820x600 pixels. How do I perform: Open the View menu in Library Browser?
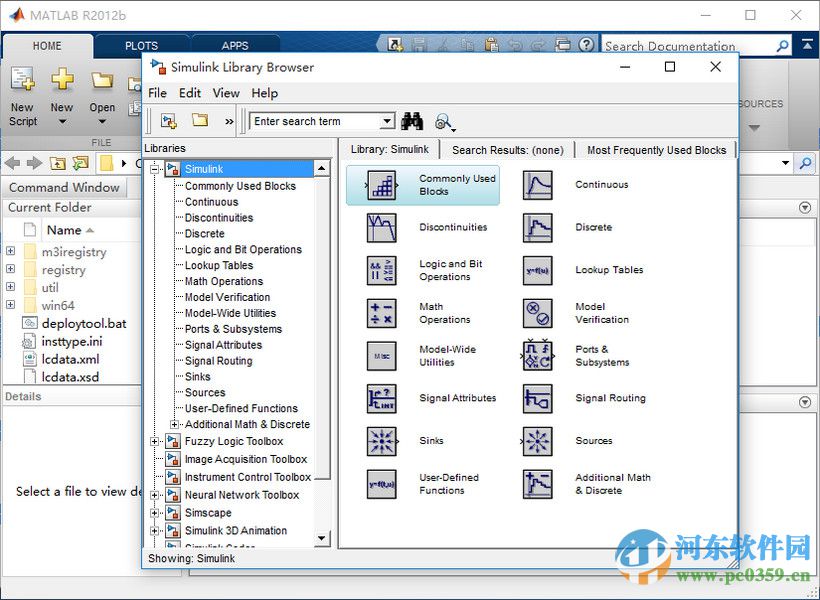coord(226,93)
